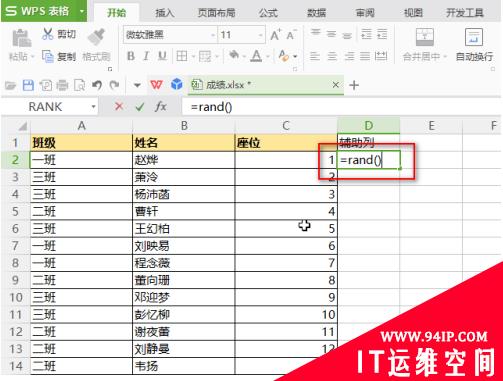Switch to the 公式 tab
The width and height of the screenshot is (503, 381).
268,13
